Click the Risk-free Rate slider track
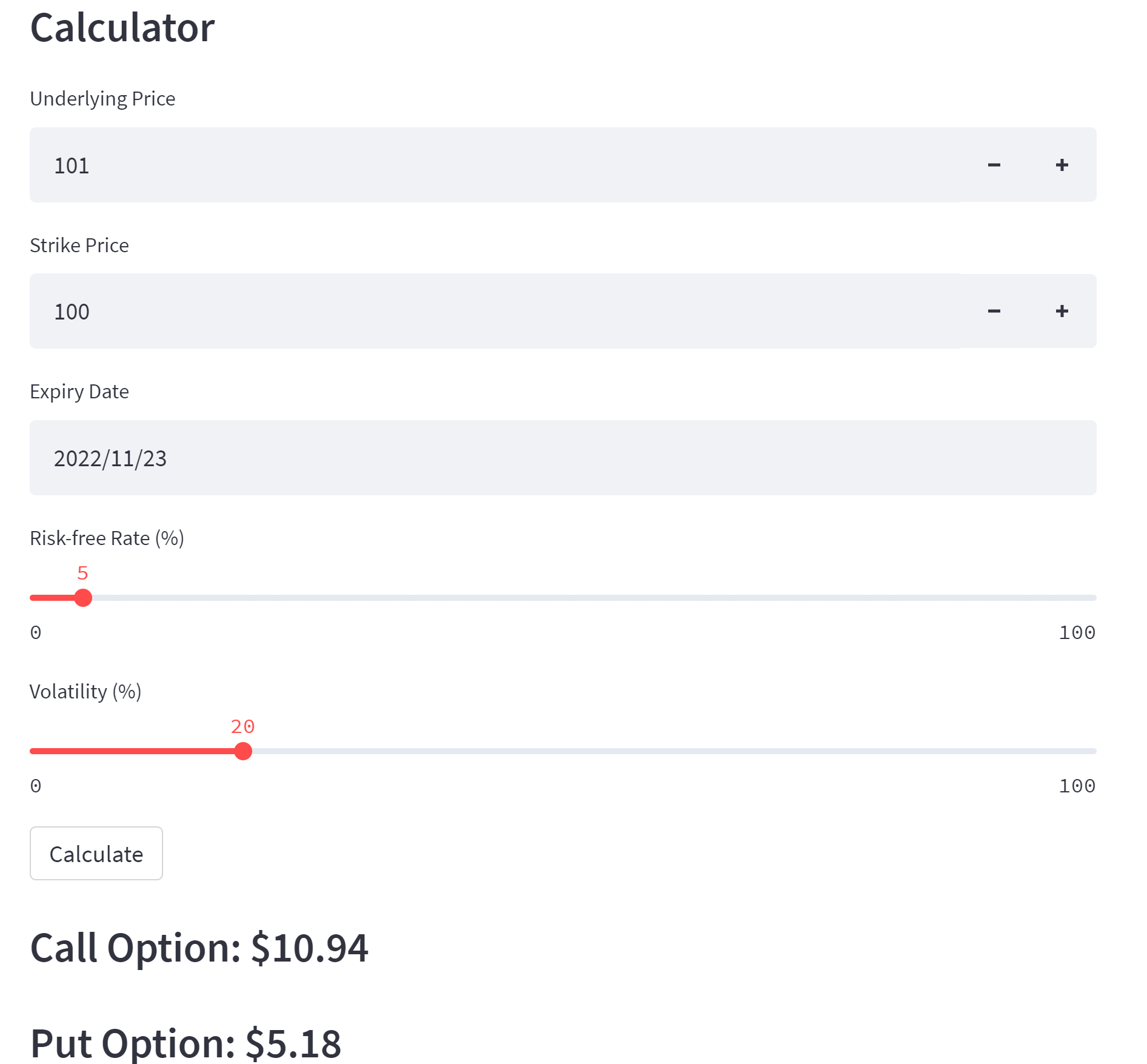Image resolution: width=1147 pixels, height=1064 pixels. click(x=546, y=598)
